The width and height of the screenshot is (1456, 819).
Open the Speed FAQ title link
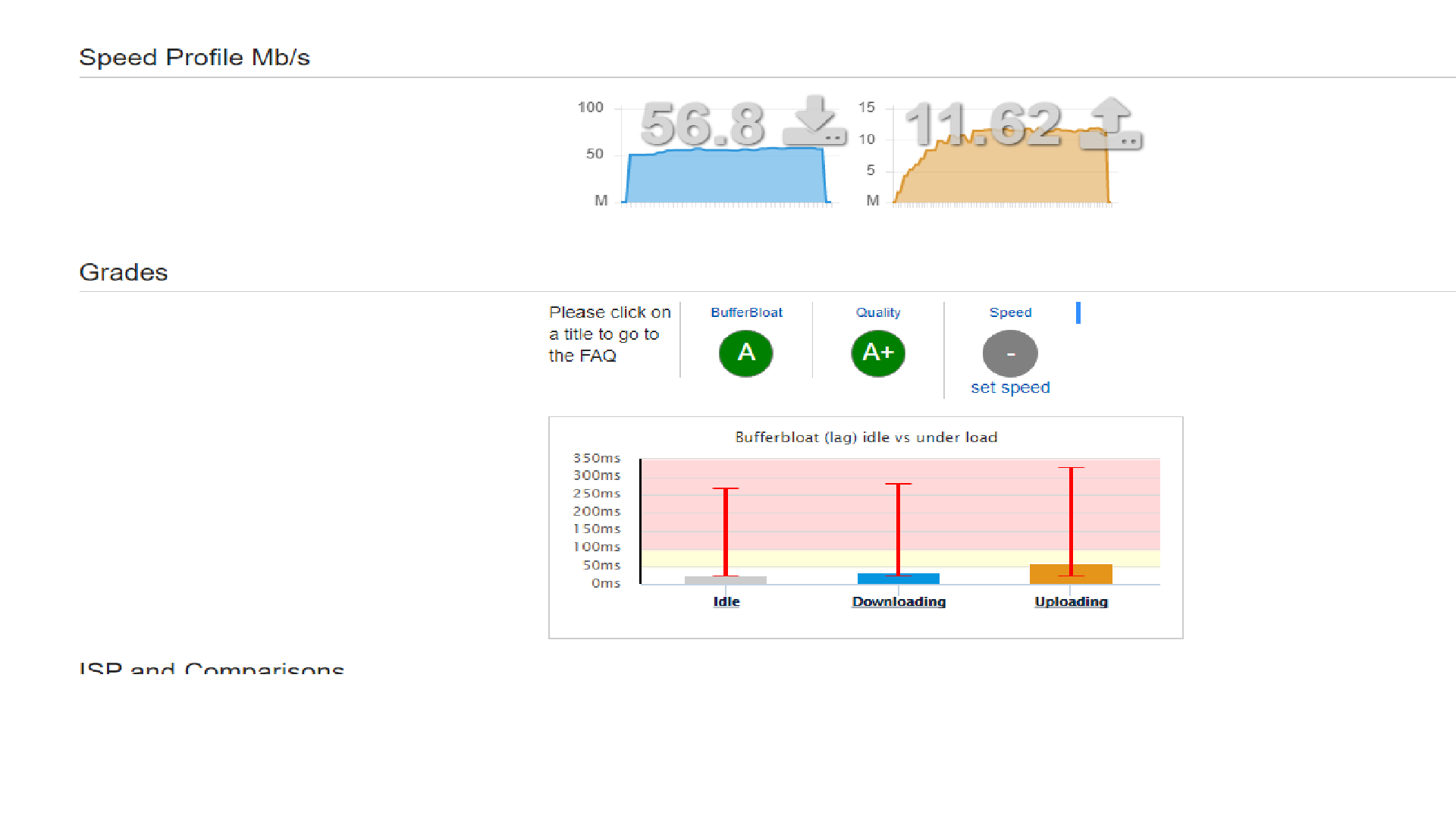tap(1009, 312)
